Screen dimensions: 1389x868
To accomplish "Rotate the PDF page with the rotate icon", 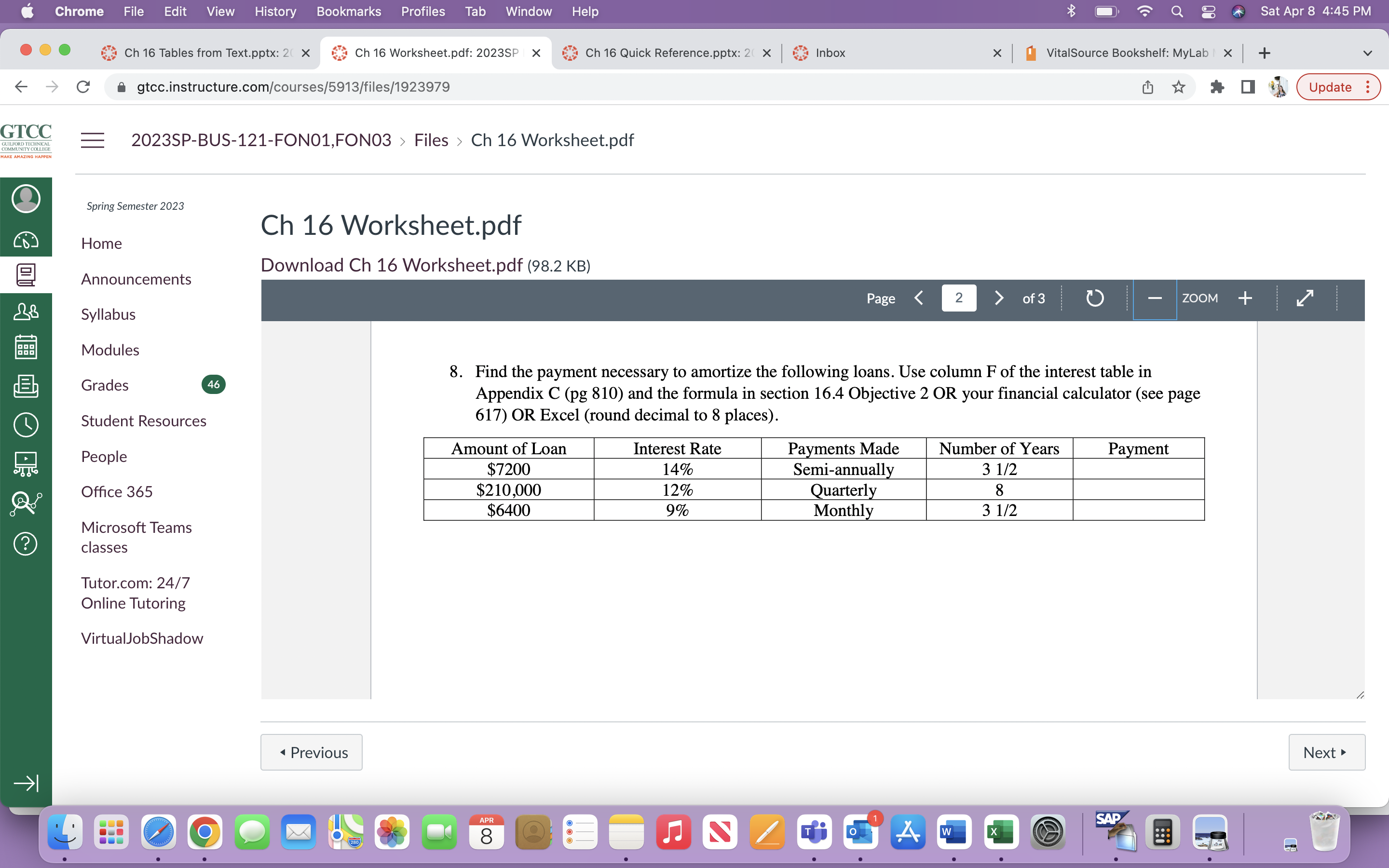I will click(x=1095, y=298).
